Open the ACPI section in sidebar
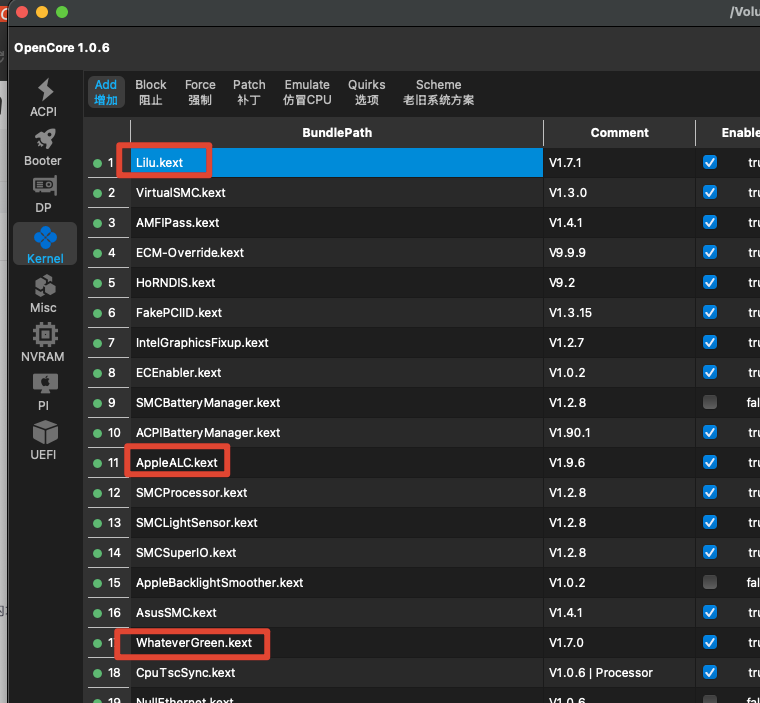The height and width of the screenshot is (703, 760). tap(44, 97)
